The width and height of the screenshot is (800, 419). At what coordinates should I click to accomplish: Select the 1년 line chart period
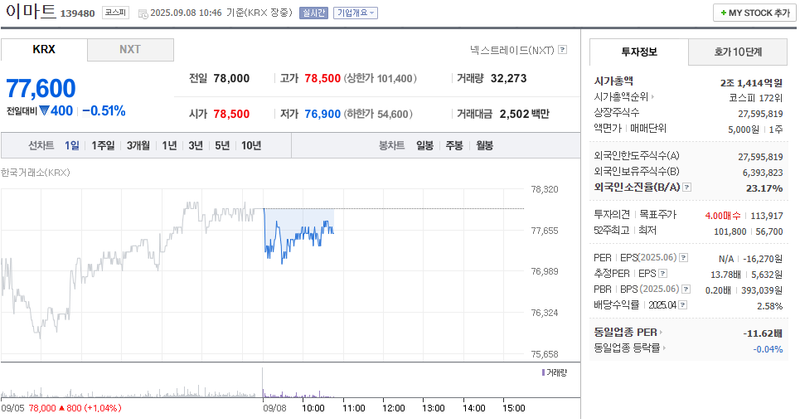(169, 146)
